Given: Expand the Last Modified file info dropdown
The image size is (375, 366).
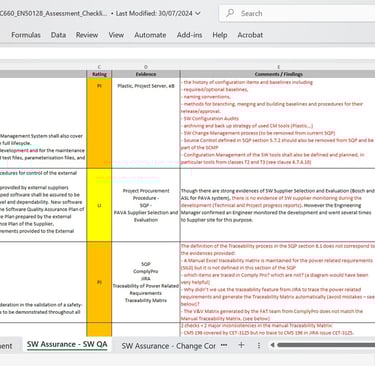Looking at the screenshot, I should [x=198, y=13].
